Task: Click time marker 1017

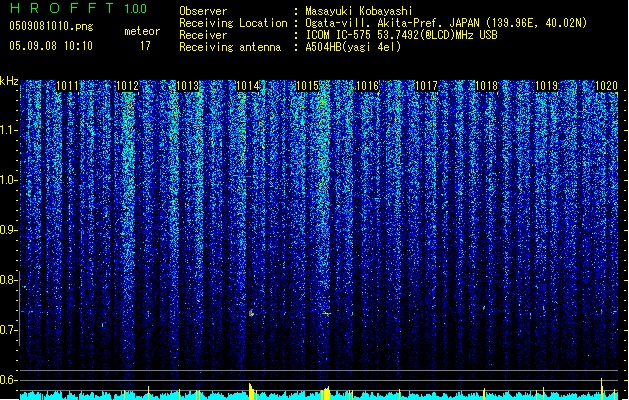Action: tap(426, 86)
